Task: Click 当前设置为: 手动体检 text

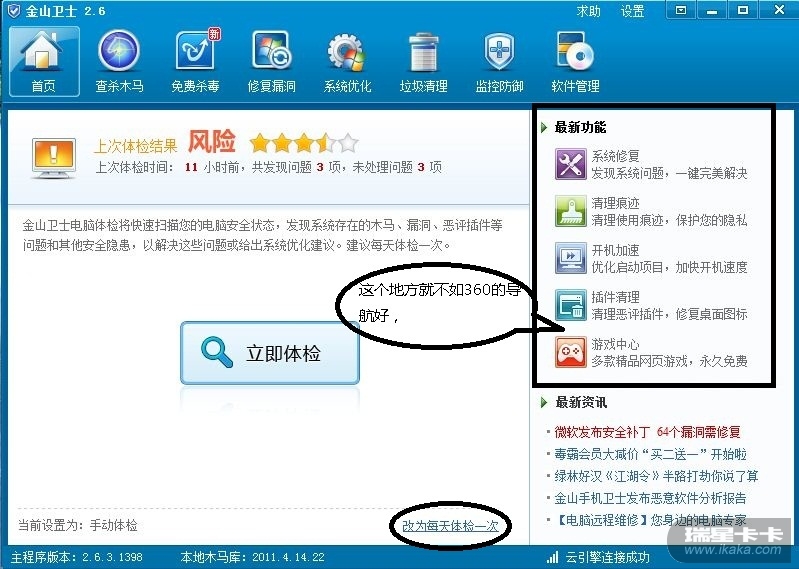Action: point(78,525)
